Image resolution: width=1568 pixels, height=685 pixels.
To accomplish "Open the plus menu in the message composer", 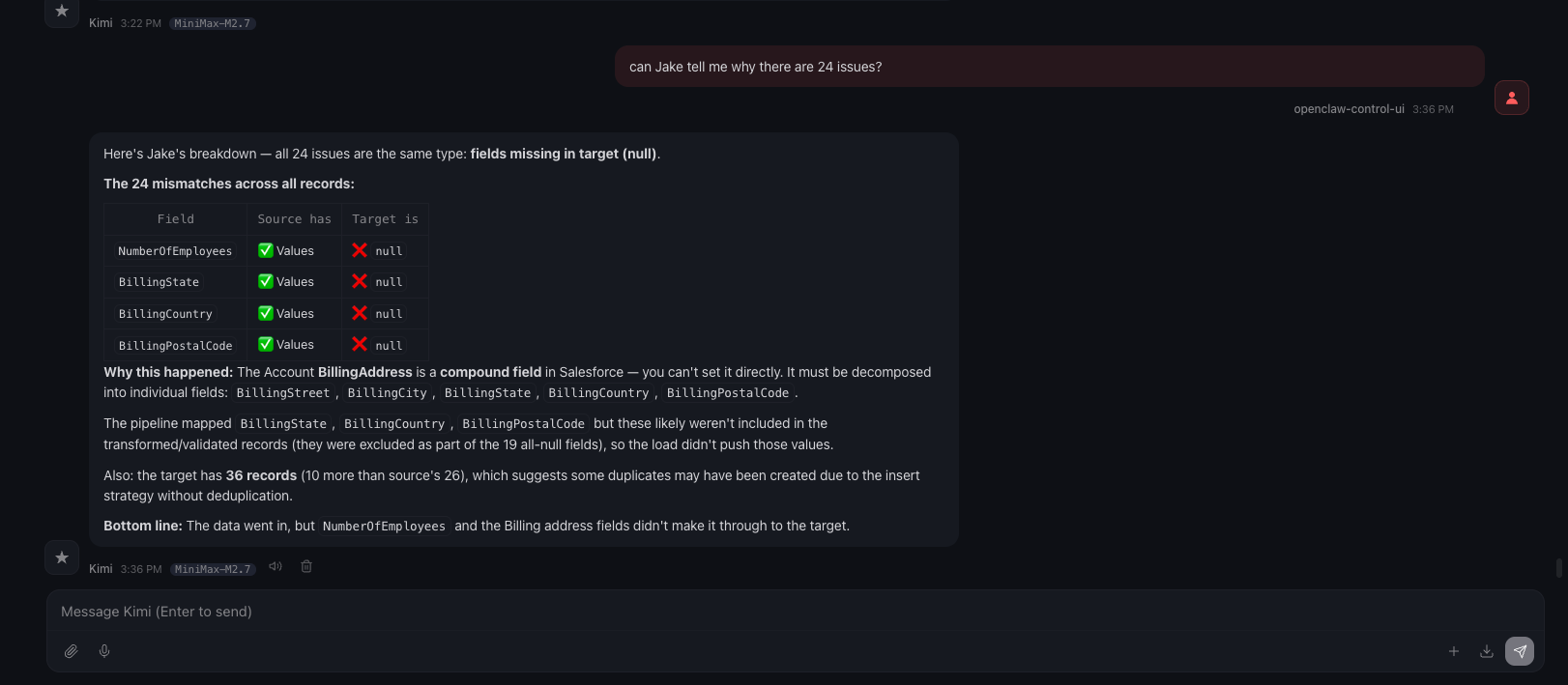I will 1454,651.
